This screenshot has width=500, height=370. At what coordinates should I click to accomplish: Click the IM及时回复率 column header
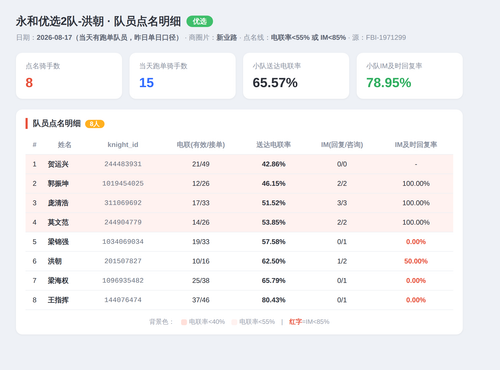point(416,145)
